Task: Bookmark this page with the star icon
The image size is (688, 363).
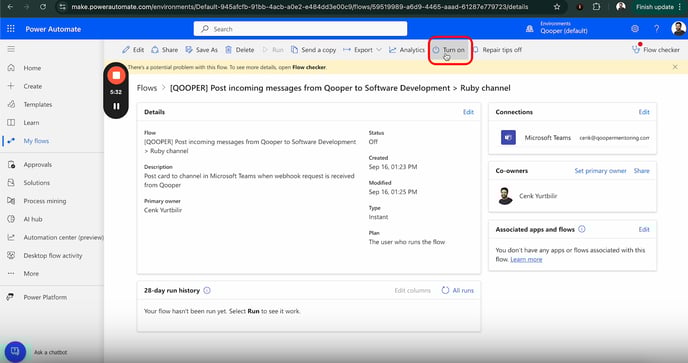Action: [x=557, y=7]
